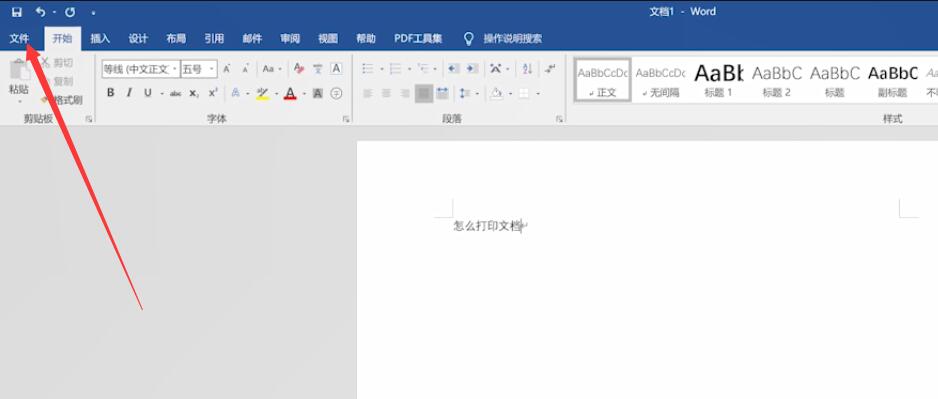Open the underline style dropdown arrow
Image resolution: width=938 pixels, height=399 pixels.
tap(162, 93)
